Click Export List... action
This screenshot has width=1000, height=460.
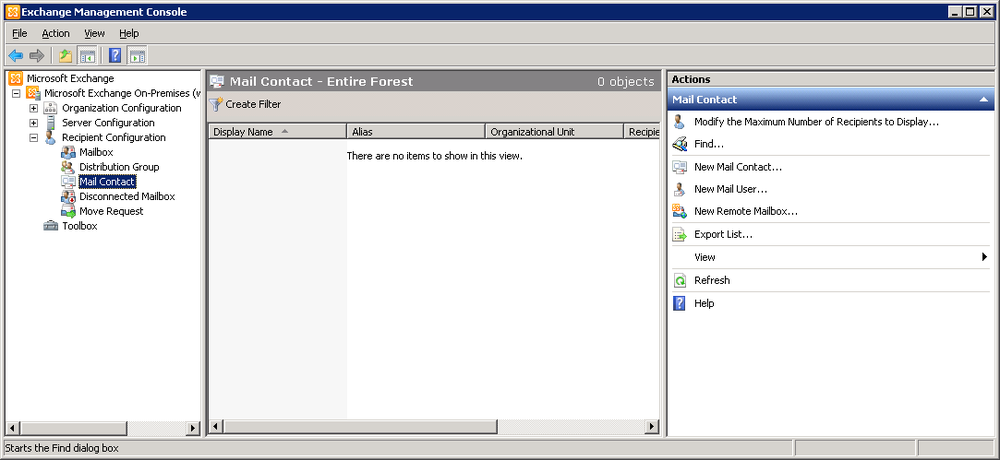click(723, 235)
